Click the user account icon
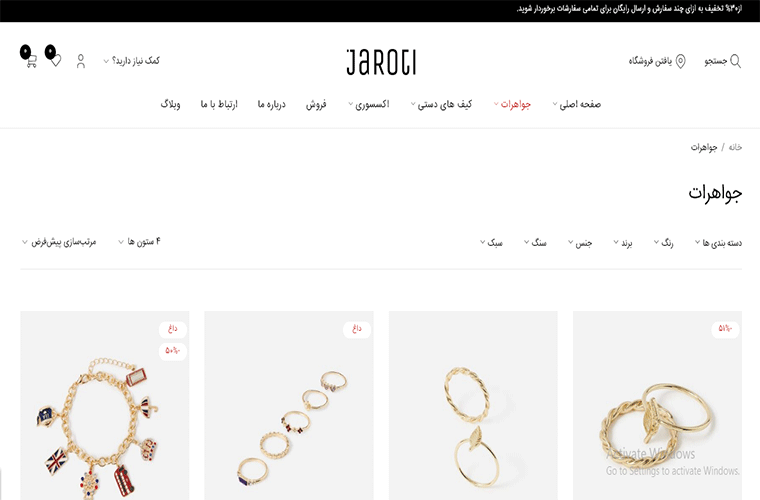This screenshot has width=760, height=500. point(81,61)
